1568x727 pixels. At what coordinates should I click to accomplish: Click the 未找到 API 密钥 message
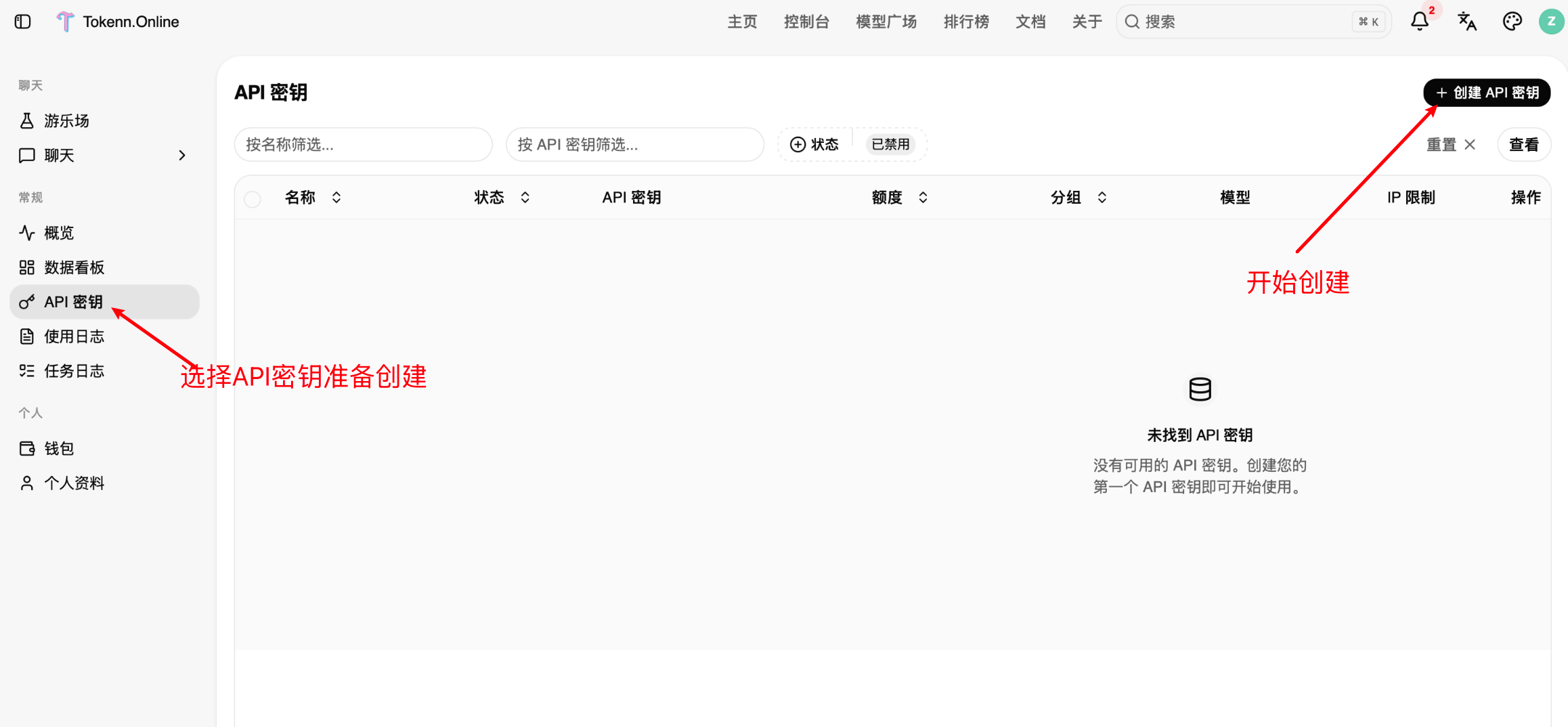tap(1200, 435)
